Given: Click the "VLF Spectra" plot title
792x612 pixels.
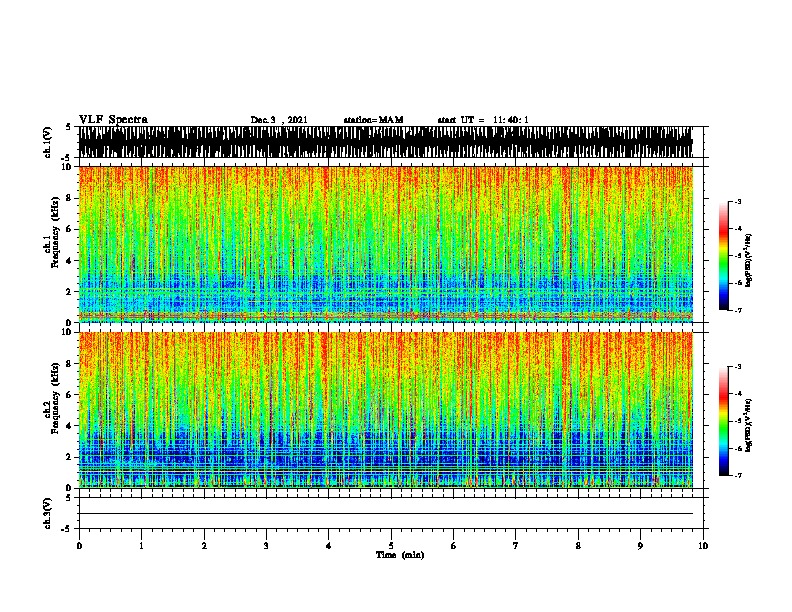Looking at the screenshot, I should (113, 120).
